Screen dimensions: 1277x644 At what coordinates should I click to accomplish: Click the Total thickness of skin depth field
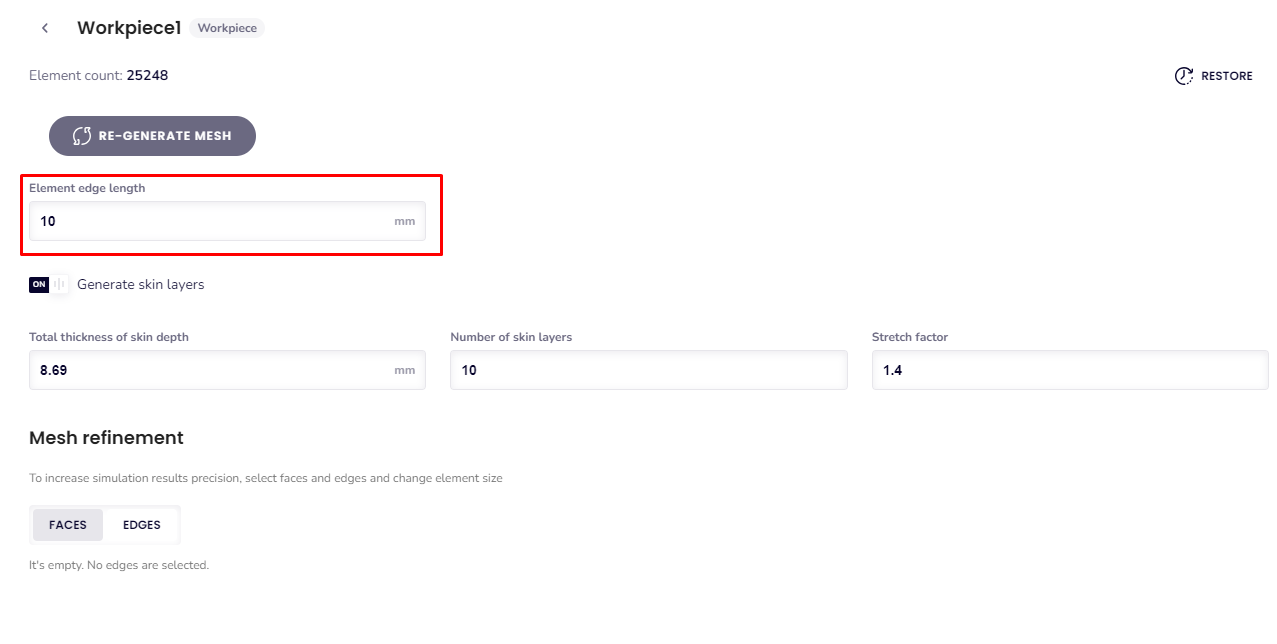tap(210, 370)
